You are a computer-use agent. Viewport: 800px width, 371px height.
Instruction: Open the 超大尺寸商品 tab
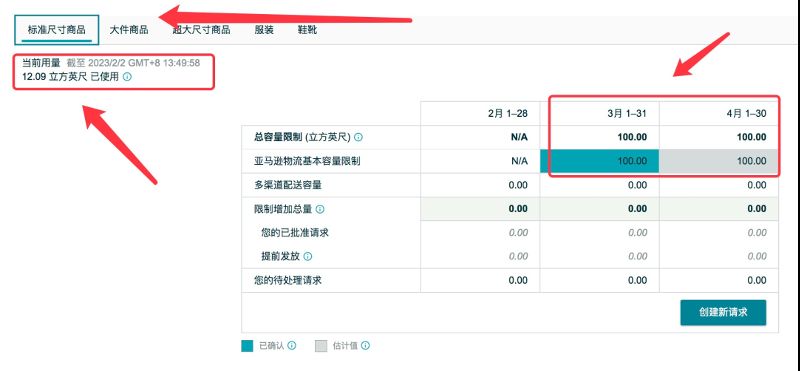point(201,30)
